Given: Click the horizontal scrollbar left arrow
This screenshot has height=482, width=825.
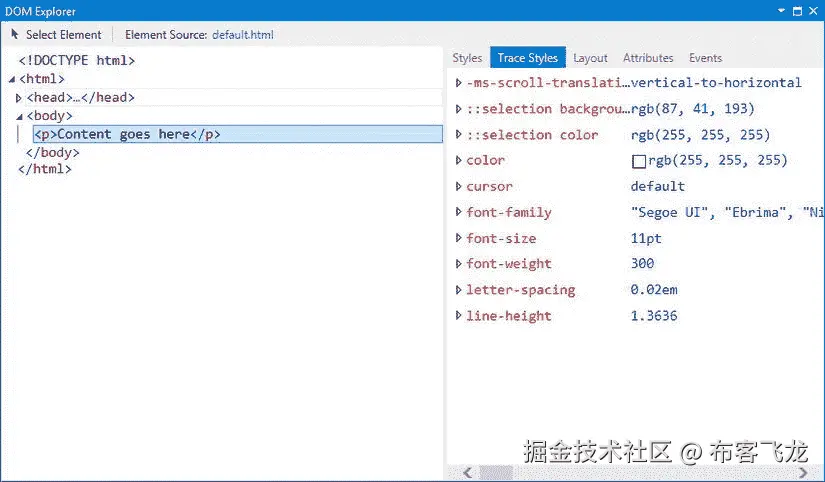Looking at the screenshot, I should [x=467, y=473].
